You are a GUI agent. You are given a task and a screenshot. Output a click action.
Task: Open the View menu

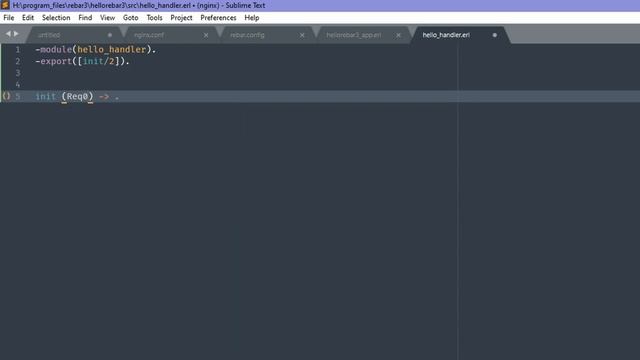tap(107, 18)
